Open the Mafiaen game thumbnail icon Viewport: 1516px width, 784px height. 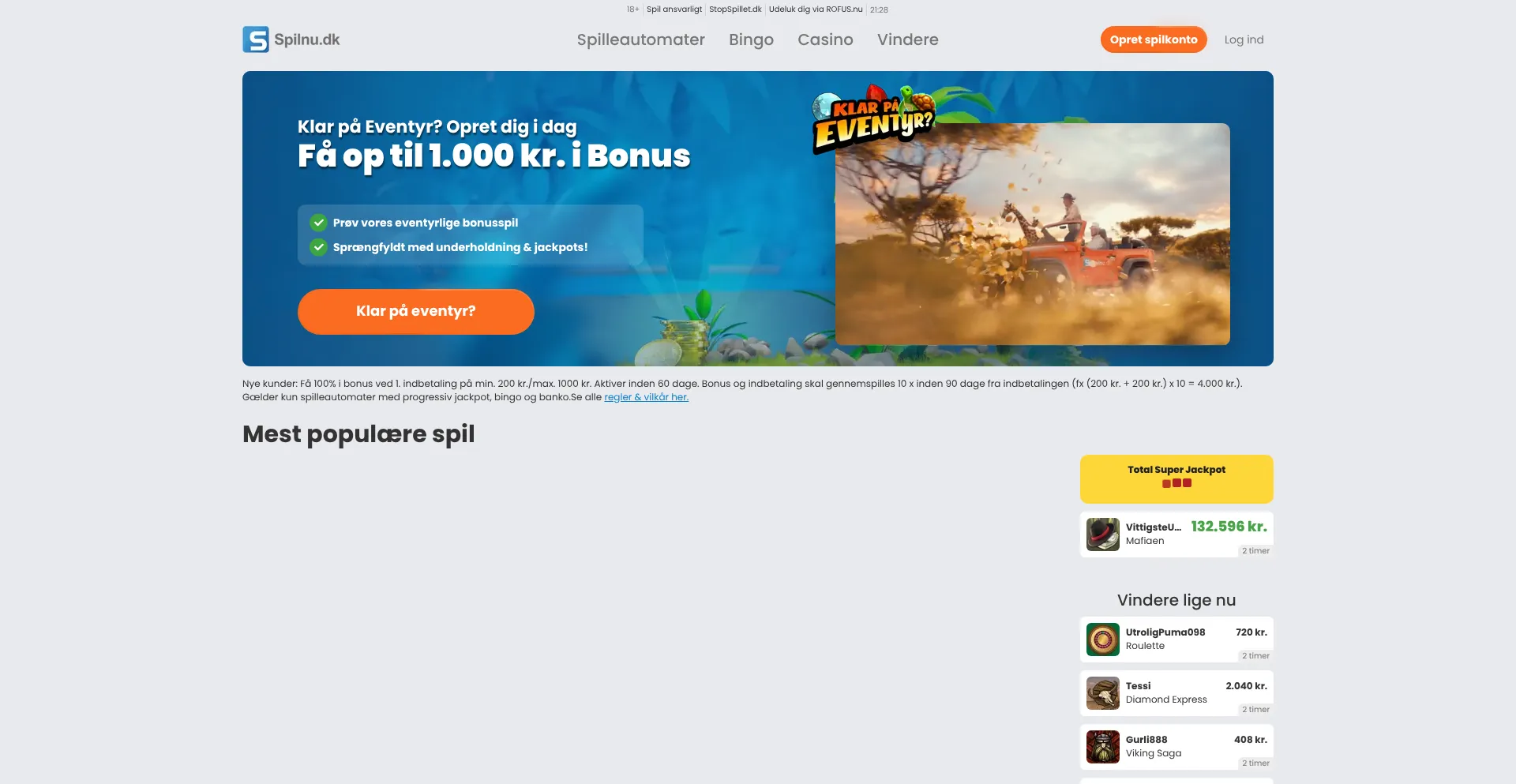pos(1103,535)
